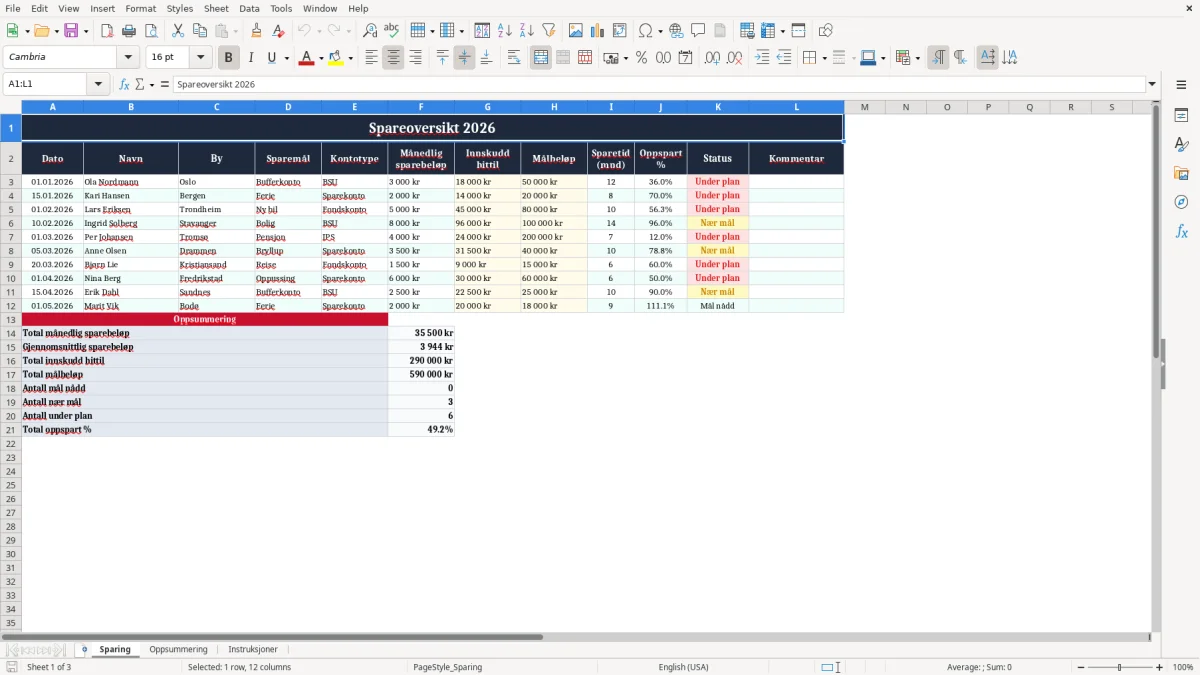
Task: Toggle Center Vertically alignment
Action: click(x=464, y=58)
